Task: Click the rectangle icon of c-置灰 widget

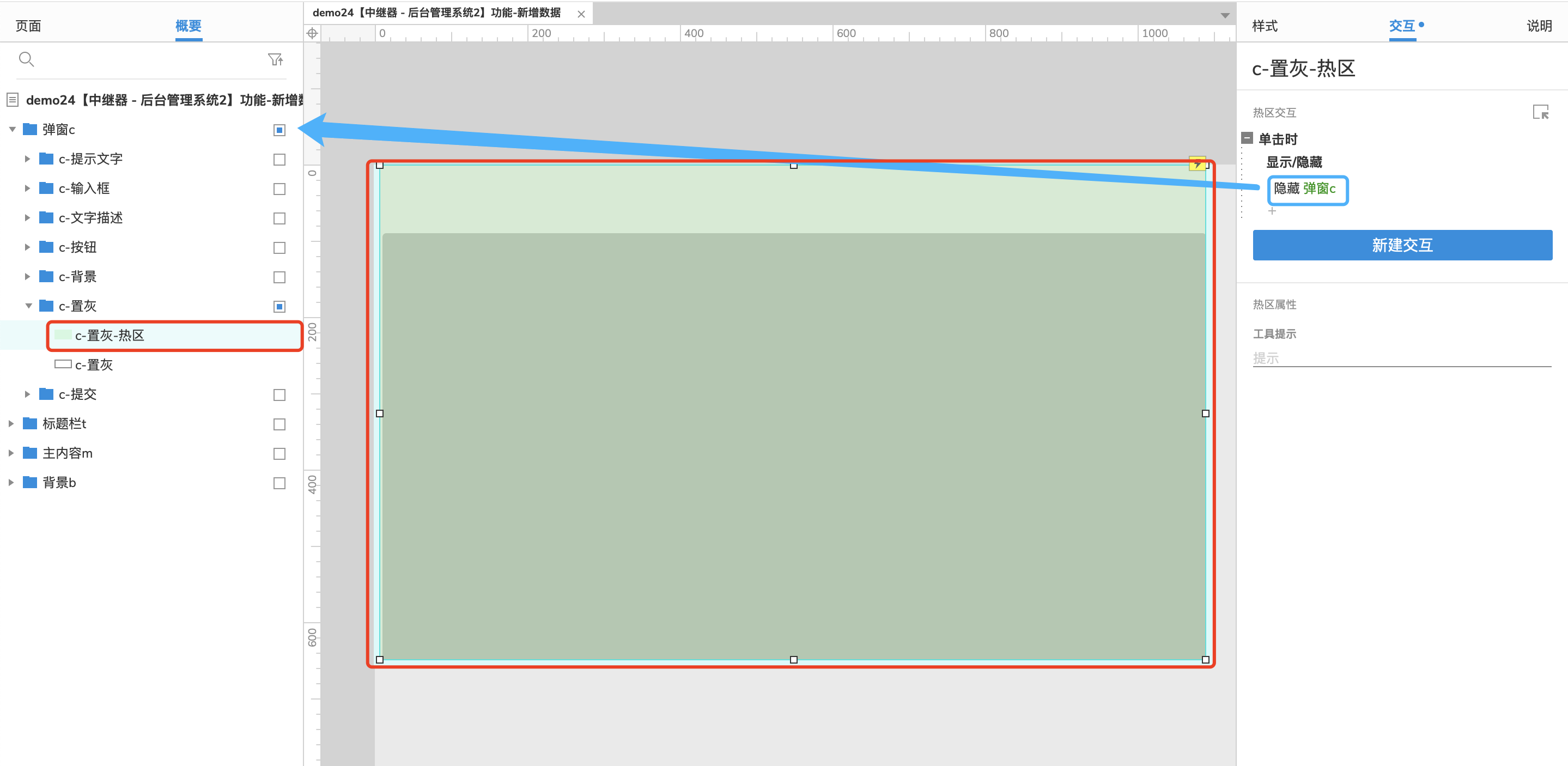Action: pyautogui.click(x=63, y=364)
